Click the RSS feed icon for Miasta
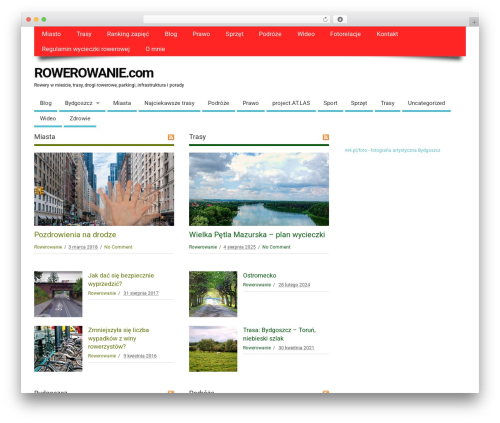This screenshot has width=500, height=423. click(x=171, y=137)
